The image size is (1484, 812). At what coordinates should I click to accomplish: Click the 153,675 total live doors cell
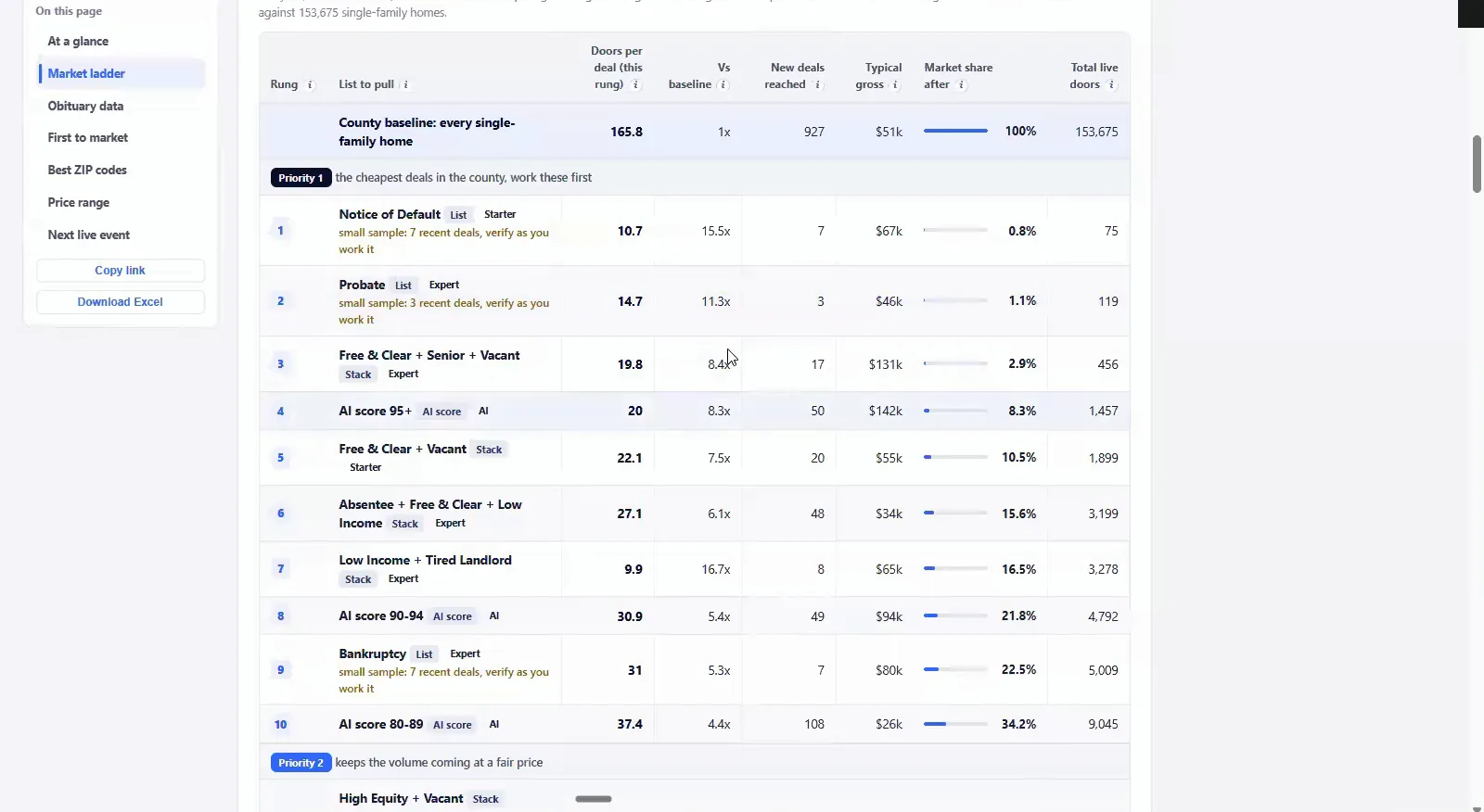(1096, 133)
